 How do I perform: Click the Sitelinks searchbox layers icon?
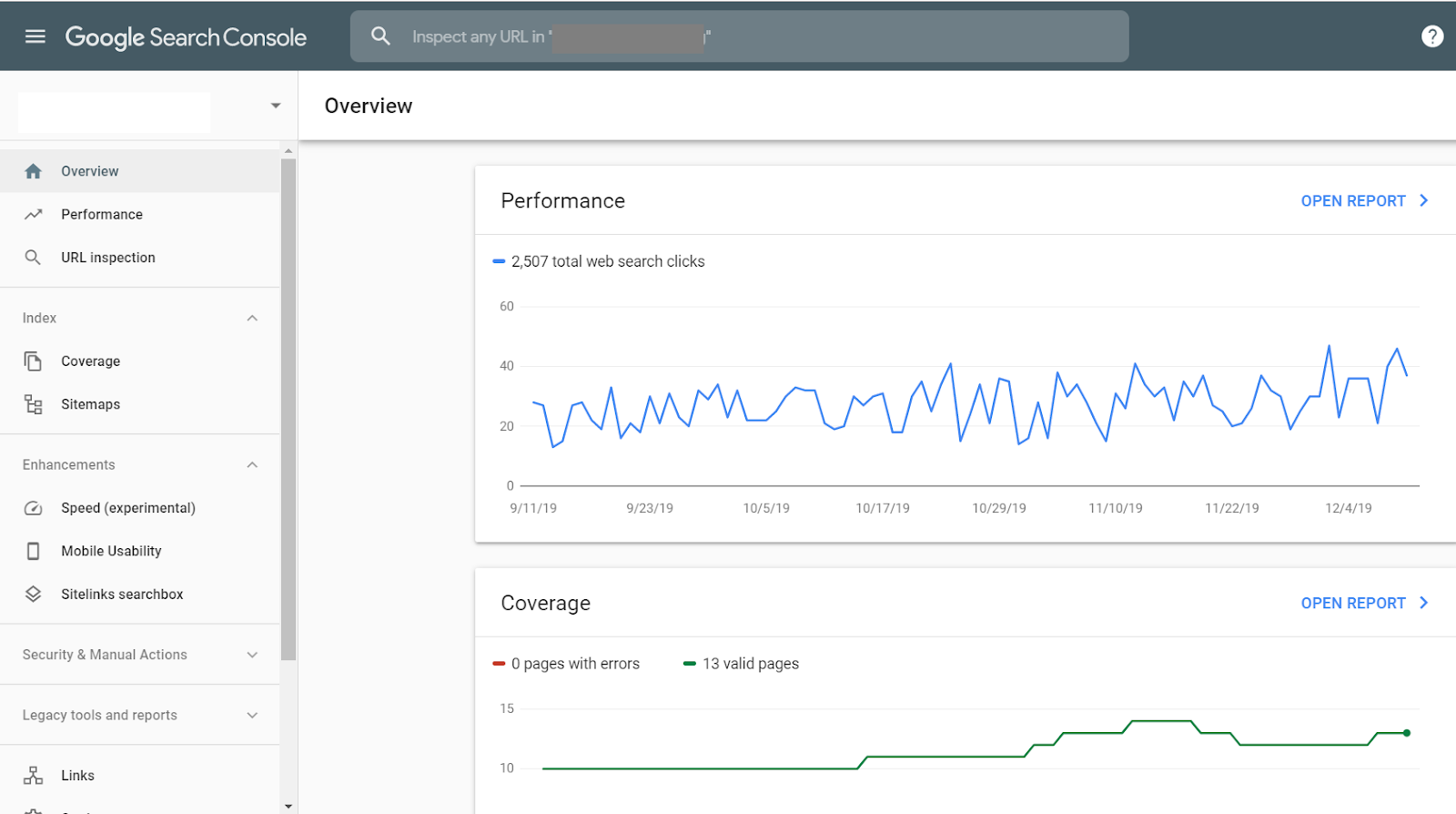tap(33, 594)
